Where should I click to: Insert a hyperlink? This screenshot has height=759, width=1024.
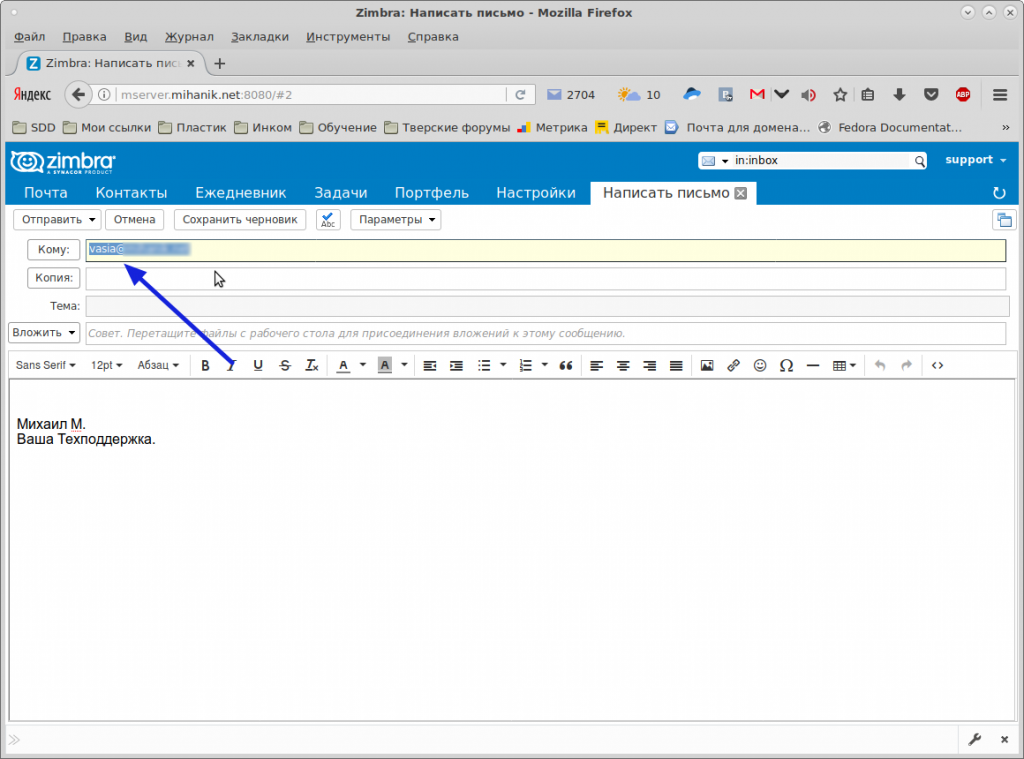click(x=733, y=366)
